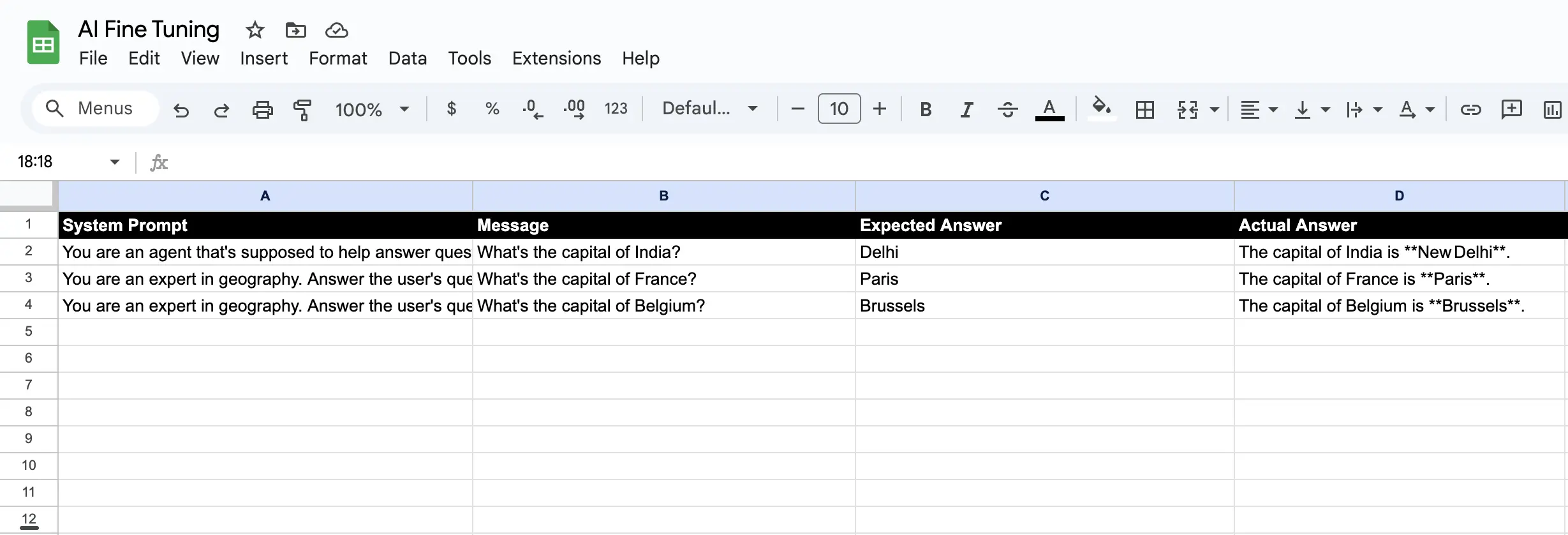Open the File menu

93,58
